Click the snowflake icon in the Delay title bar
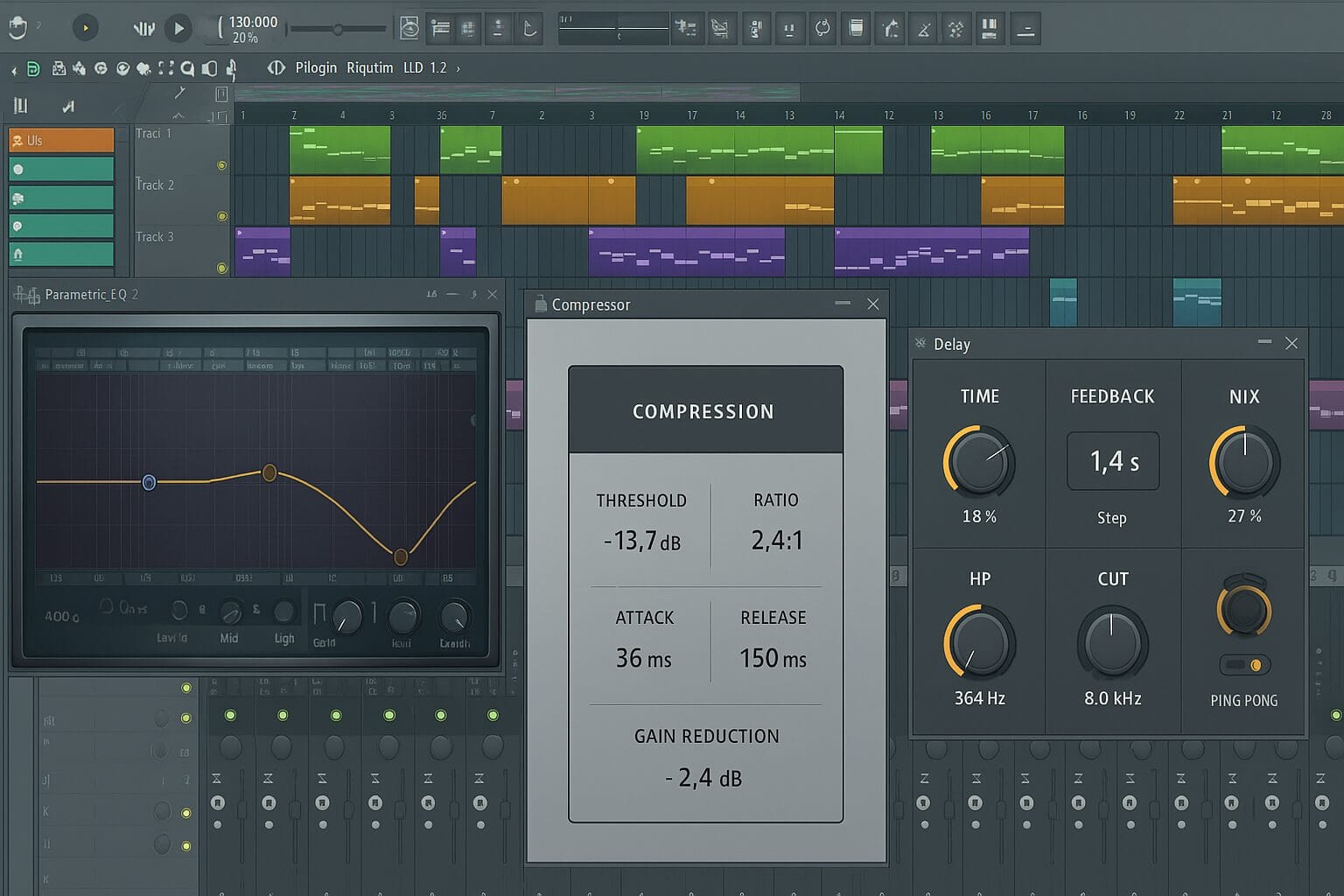This screenshot has height=896, width=1344. (x=920, y=343)
